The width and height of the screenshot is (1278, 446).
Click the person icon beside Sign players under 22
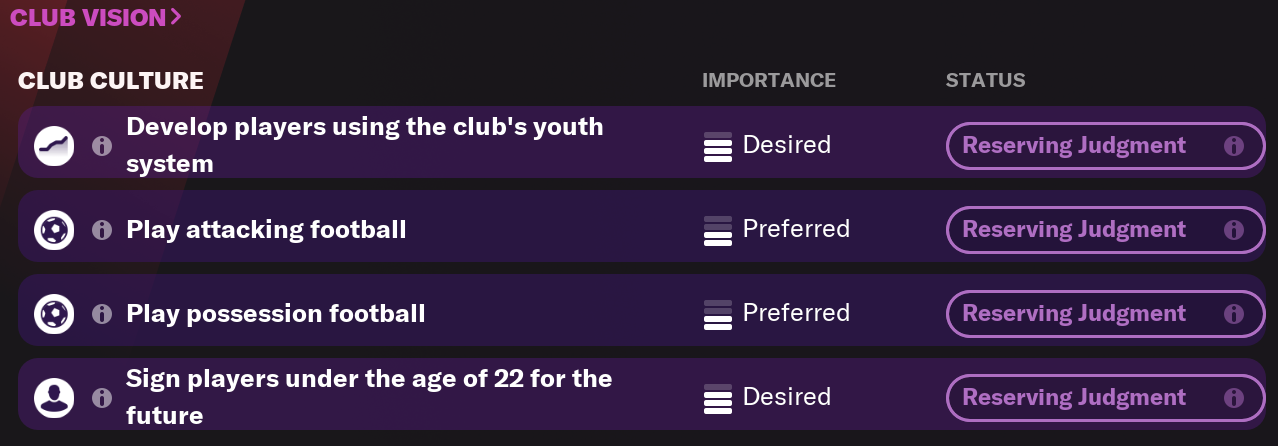53,398
